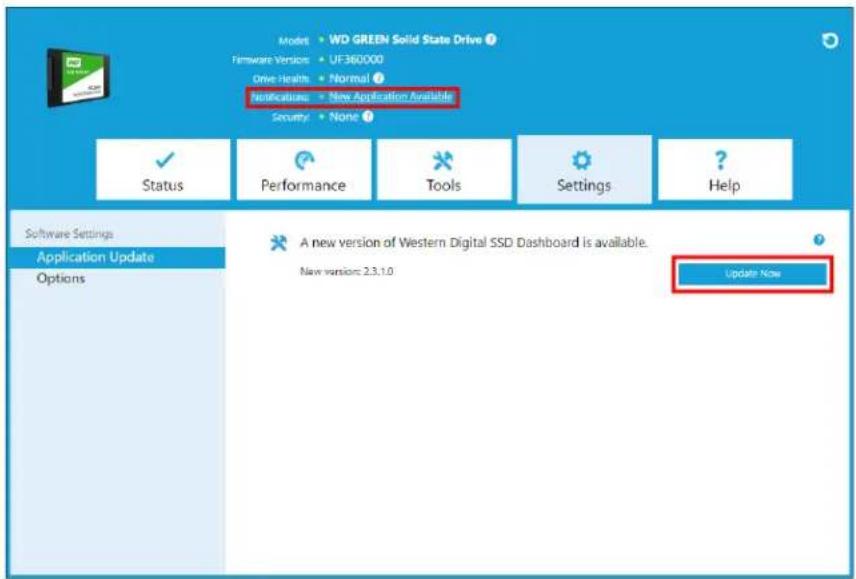This screenshot has height=579, width=856.
Task: Click the firmware version UF360000 text
Action: point(356,59)
